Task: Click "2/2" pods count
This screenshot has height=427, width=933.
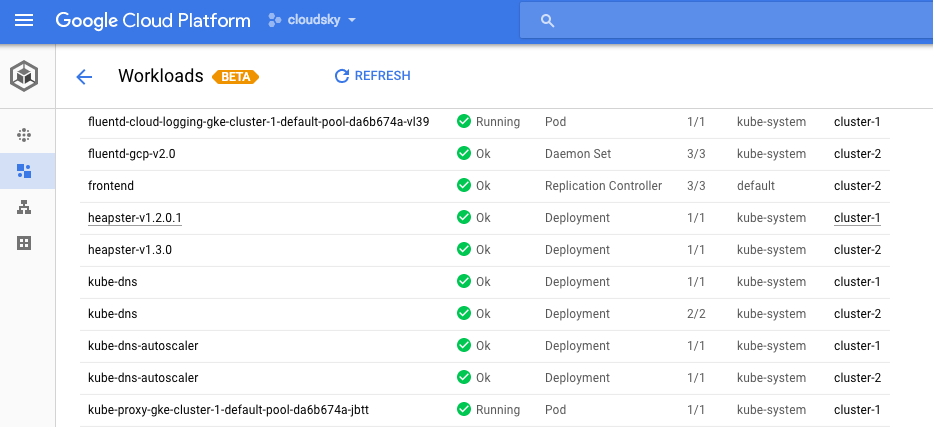Action: pyautogui.click(x=696, y=314)
